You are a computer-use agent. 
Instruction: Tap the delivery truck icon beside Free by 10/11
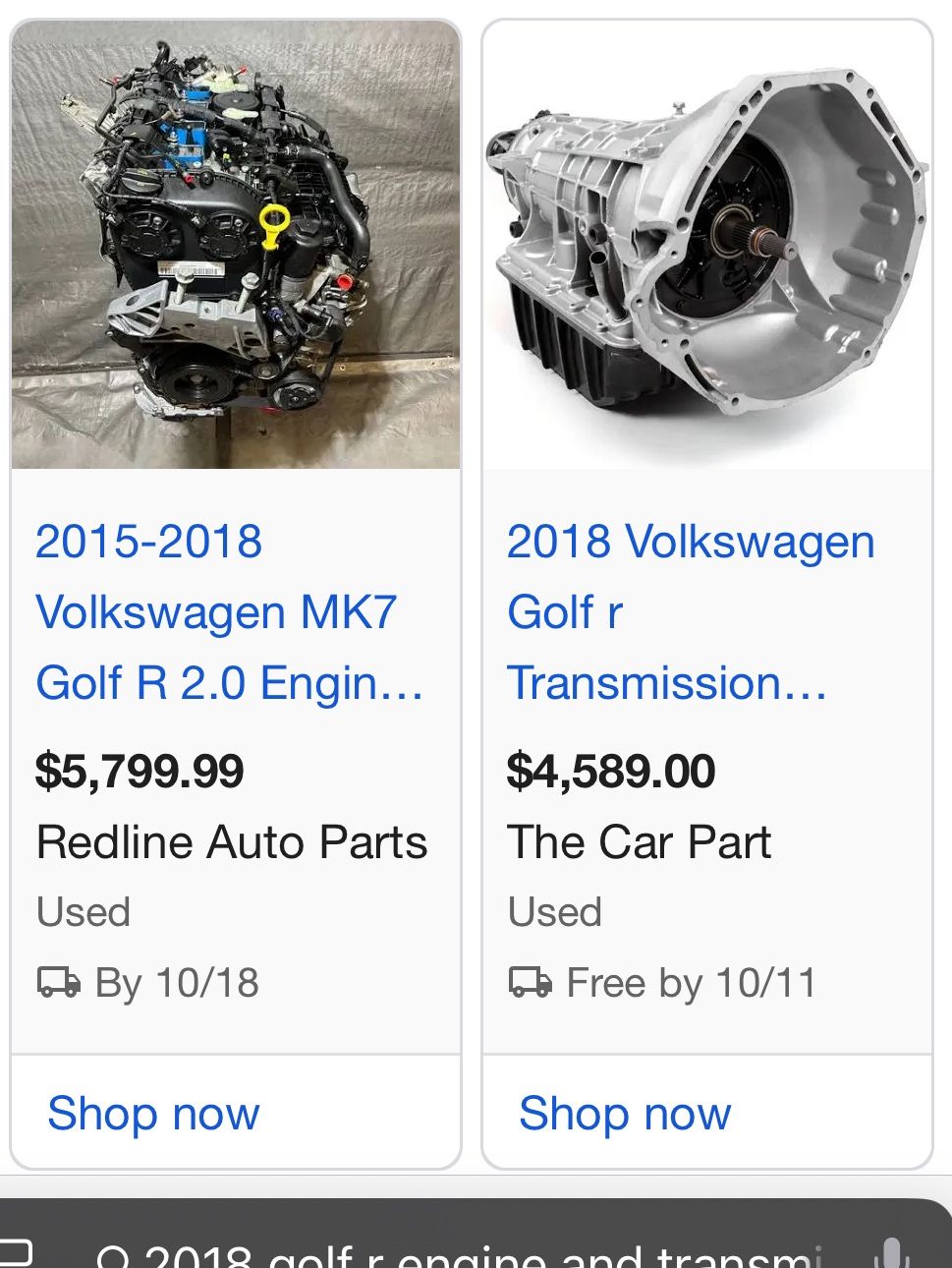tap(531, 982)
